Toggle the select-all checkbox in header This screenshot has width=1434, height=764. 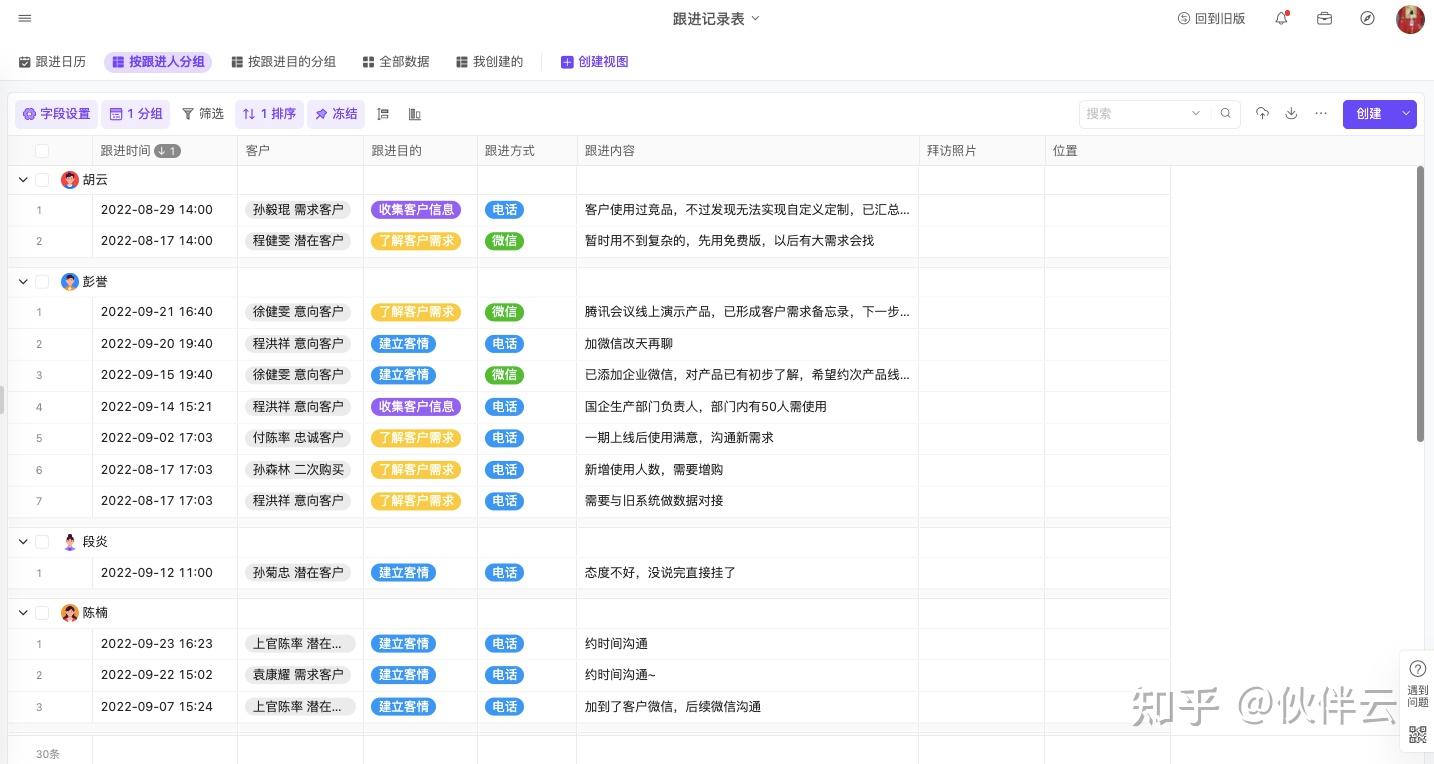click(x=42, y=151)
